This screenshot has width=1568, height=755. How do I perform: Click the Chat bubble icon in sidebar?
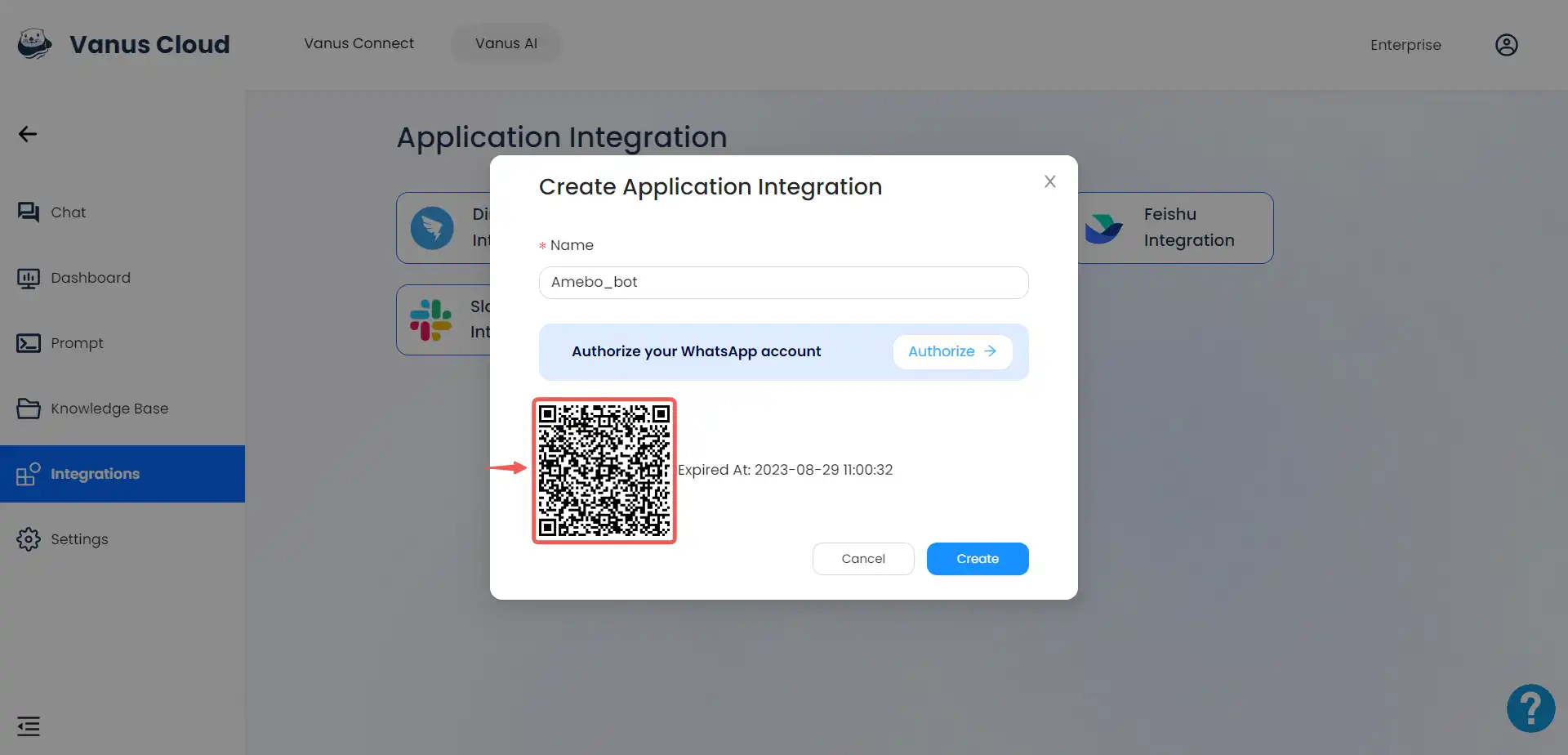(x=29, y=212)
